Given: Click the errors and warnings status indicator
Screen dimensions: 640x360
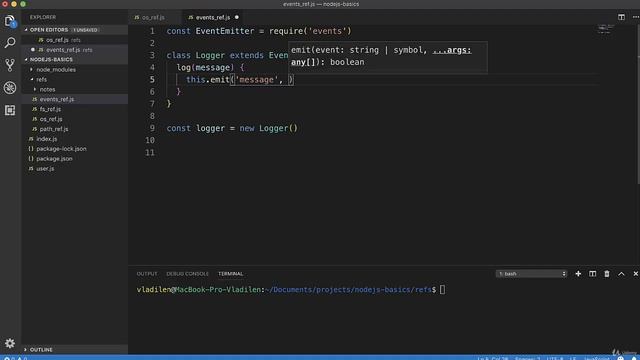Looking at the screenshot, I should click(x=16, y=358).
